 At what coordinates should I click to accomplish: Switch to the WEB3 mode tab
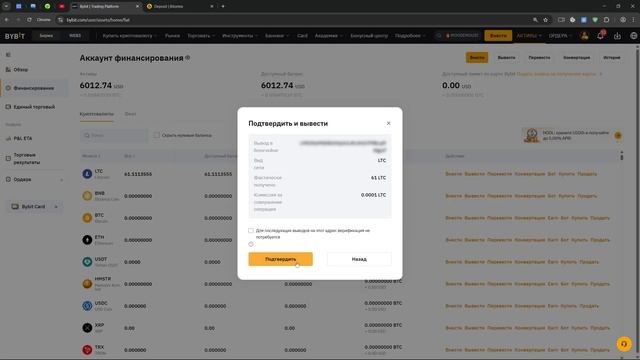(75, 36)
